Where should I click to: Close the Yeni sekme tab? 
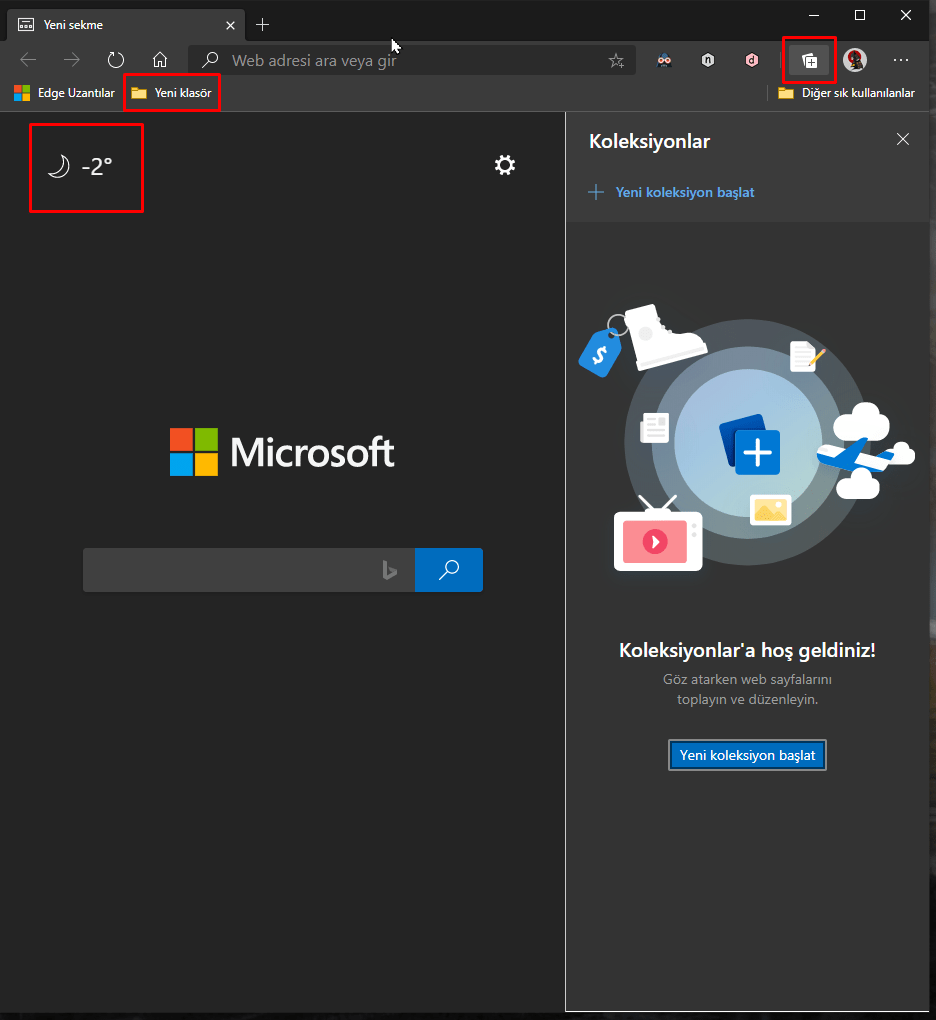[230, 25]
